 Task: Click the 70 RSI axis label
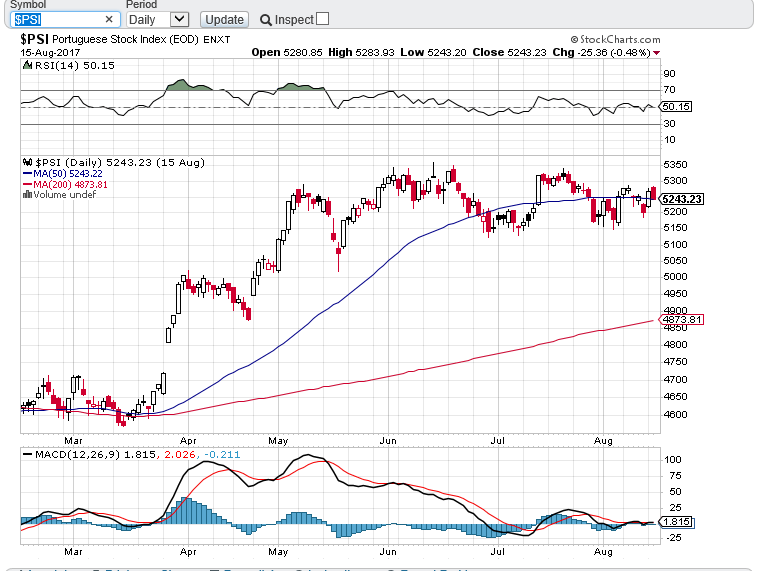669,90
